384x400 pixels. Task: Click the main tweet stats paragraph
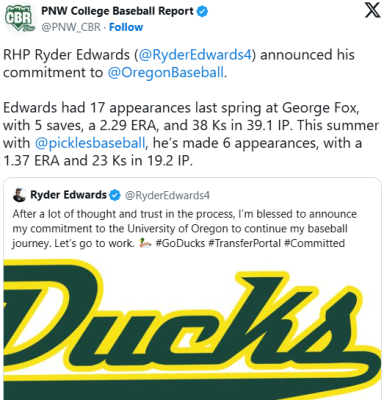(191, 134)
